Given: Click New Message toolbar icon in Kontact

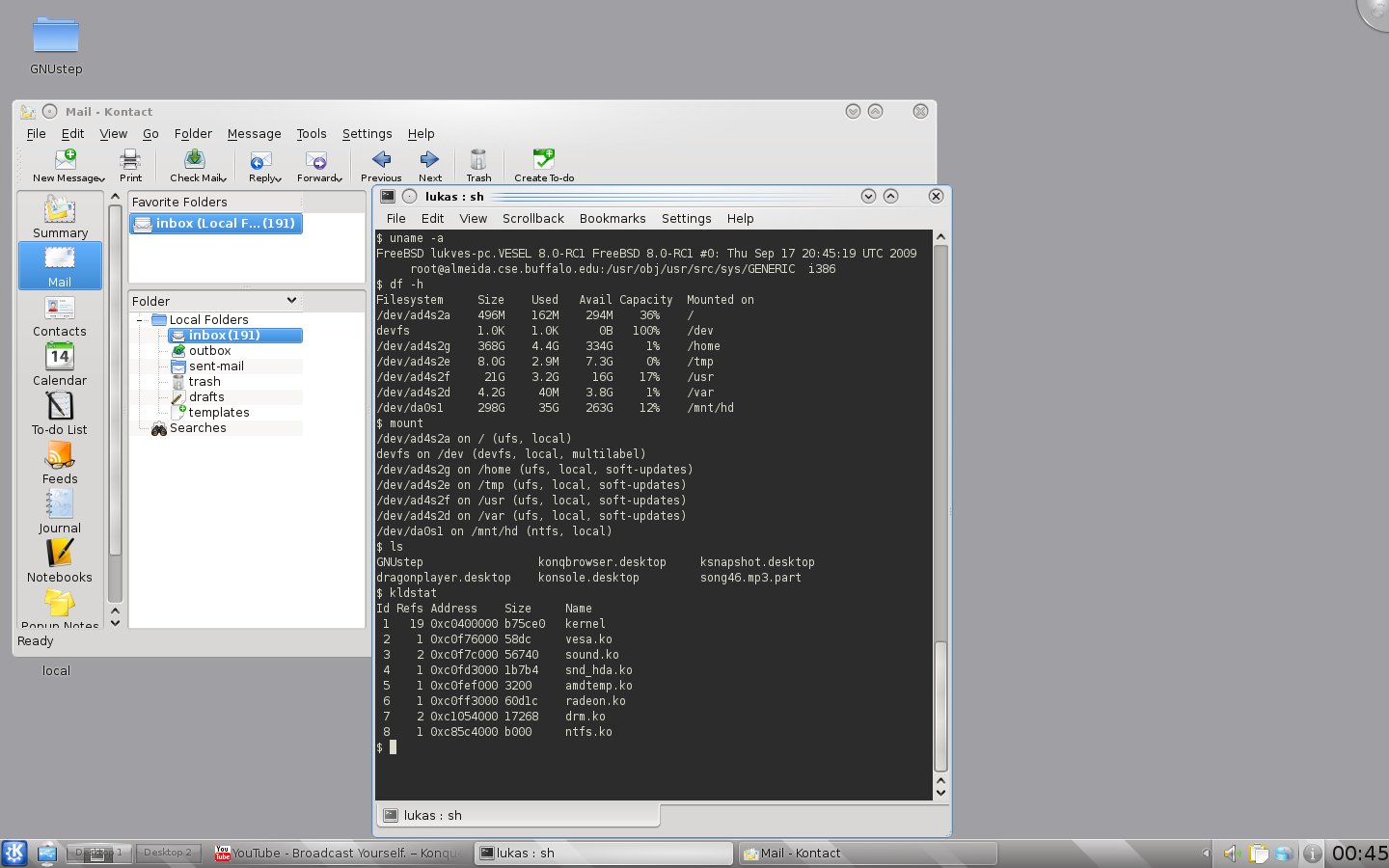Looking at the screenshot, I should (65, 159).
